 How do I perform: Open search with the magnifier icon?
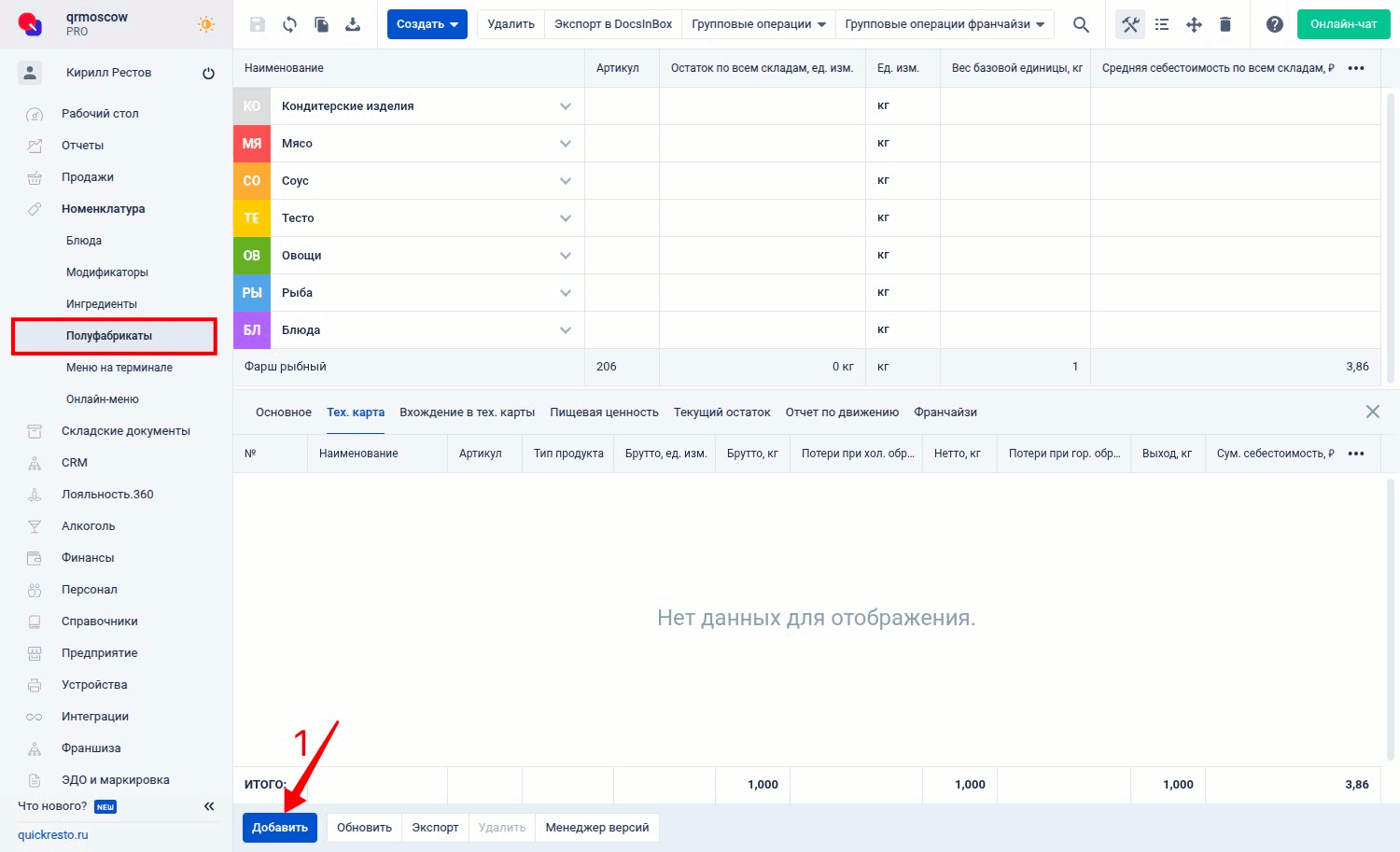[1080, 24]
